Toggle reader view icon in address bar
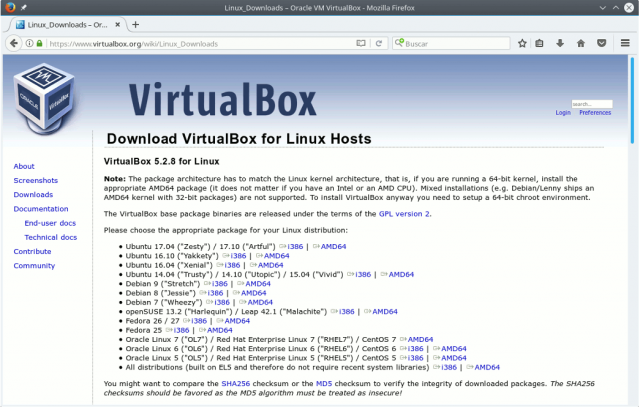640x408 pixels. click(361, 43)
